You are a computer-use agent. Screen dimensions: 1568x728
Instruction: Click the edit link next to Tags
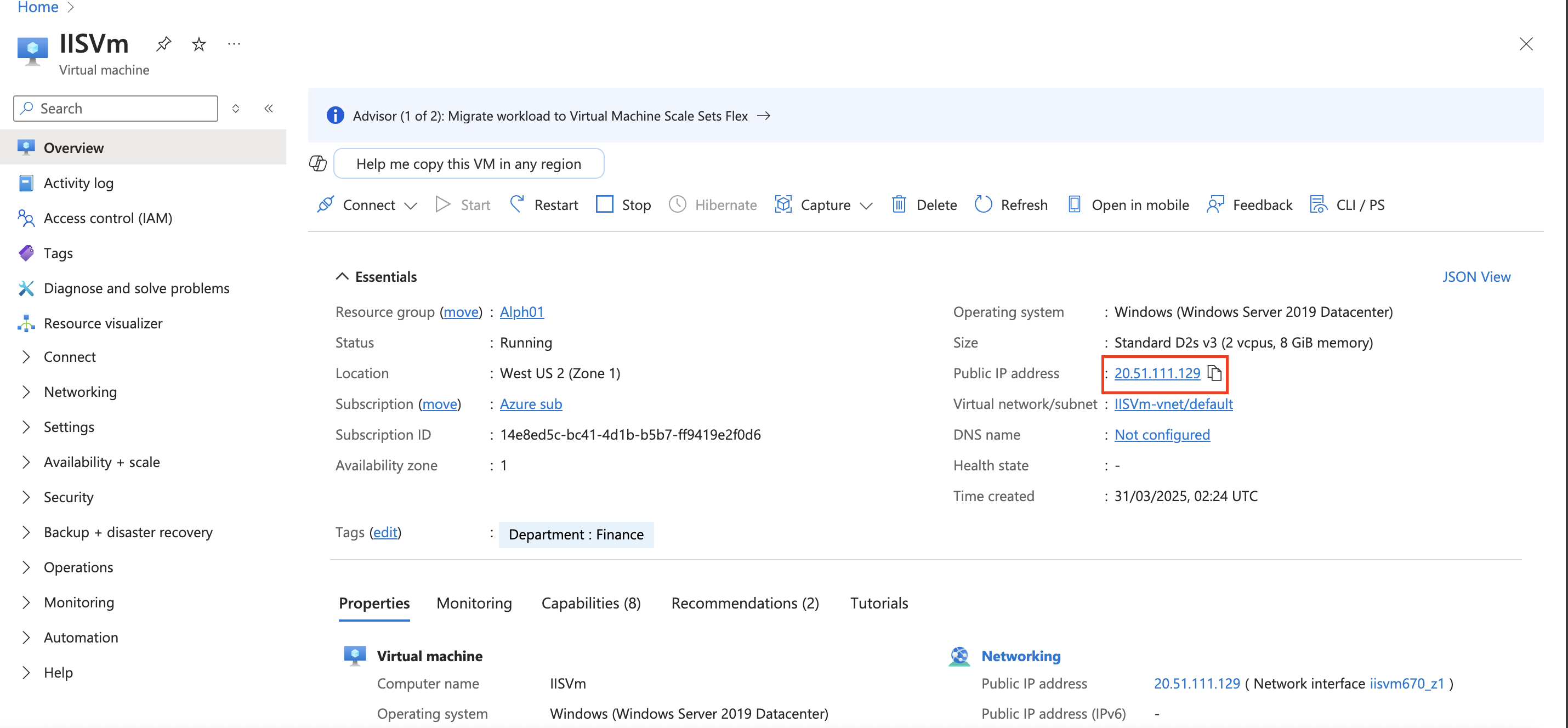click(x=385, y=532)
